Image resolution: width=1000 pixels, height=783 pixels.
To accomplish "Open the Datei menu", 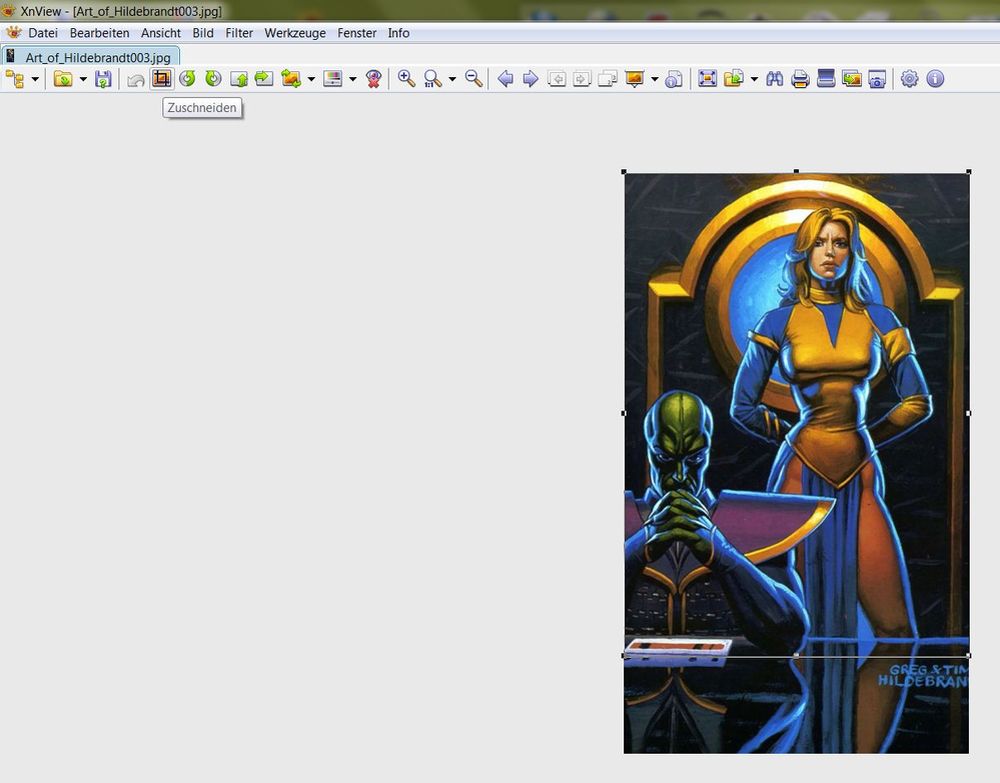I will click(43, 33).
